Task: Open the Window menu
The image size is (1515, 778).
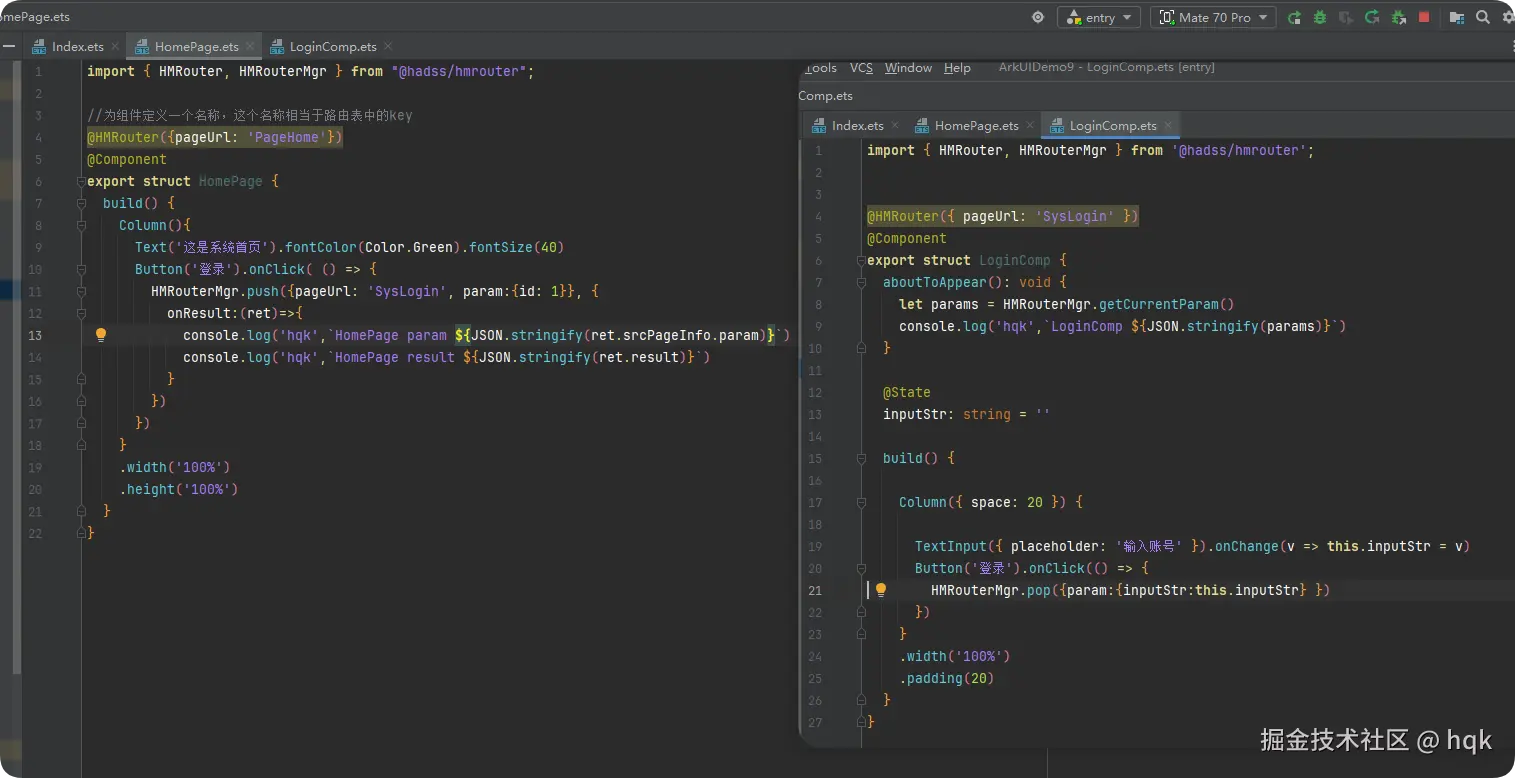Action: coord(908,68)
